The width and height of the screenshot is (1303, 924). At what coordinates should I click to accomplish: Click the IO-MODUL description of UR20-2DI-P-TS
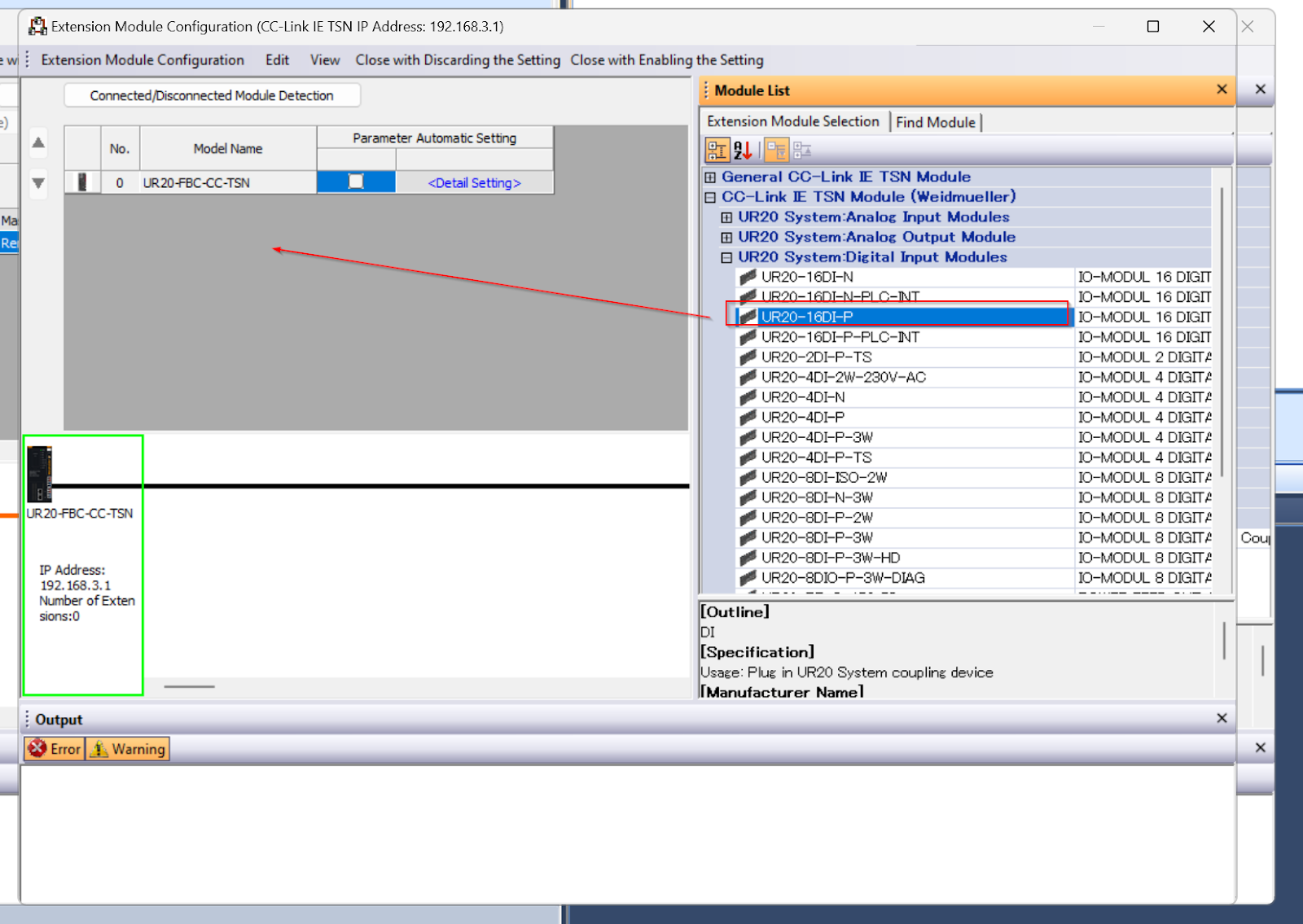tap(1144, 357)
